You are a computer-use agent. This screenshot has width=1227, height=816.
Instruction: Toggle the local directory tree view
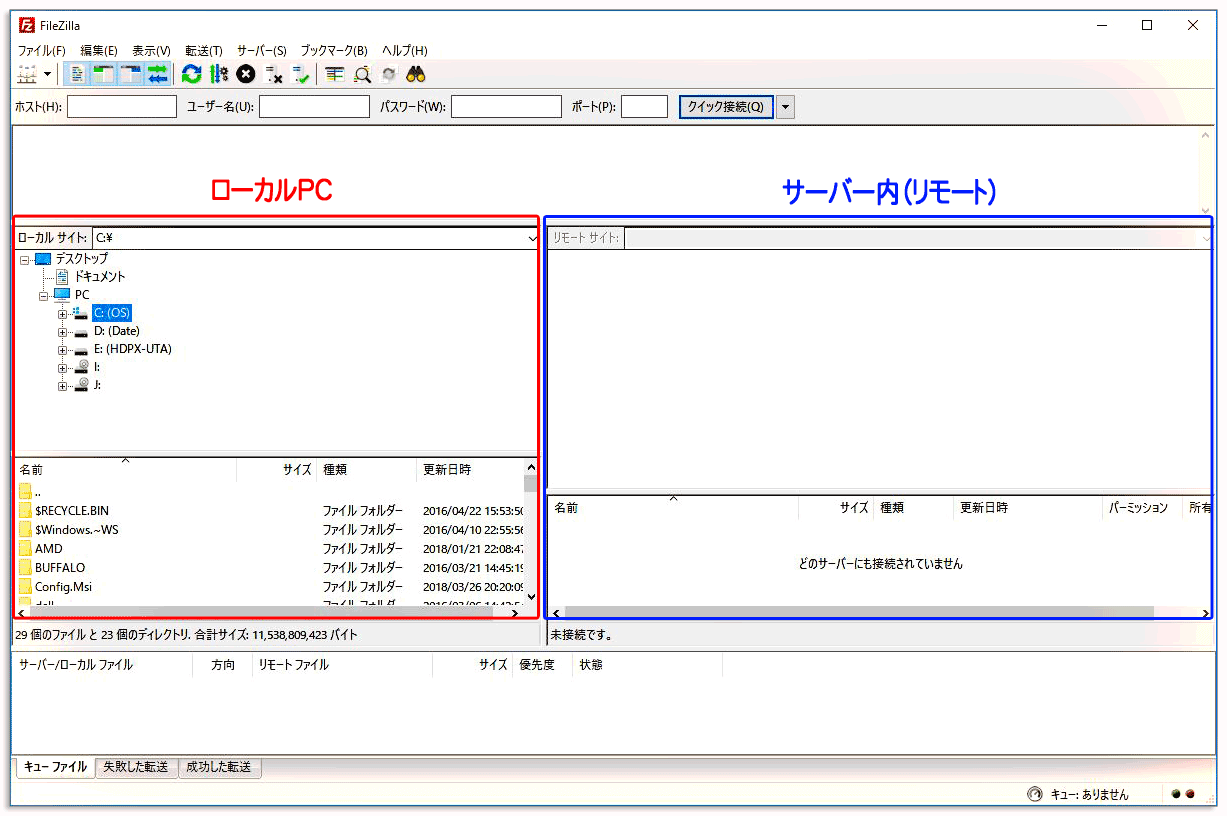(101, 73)
